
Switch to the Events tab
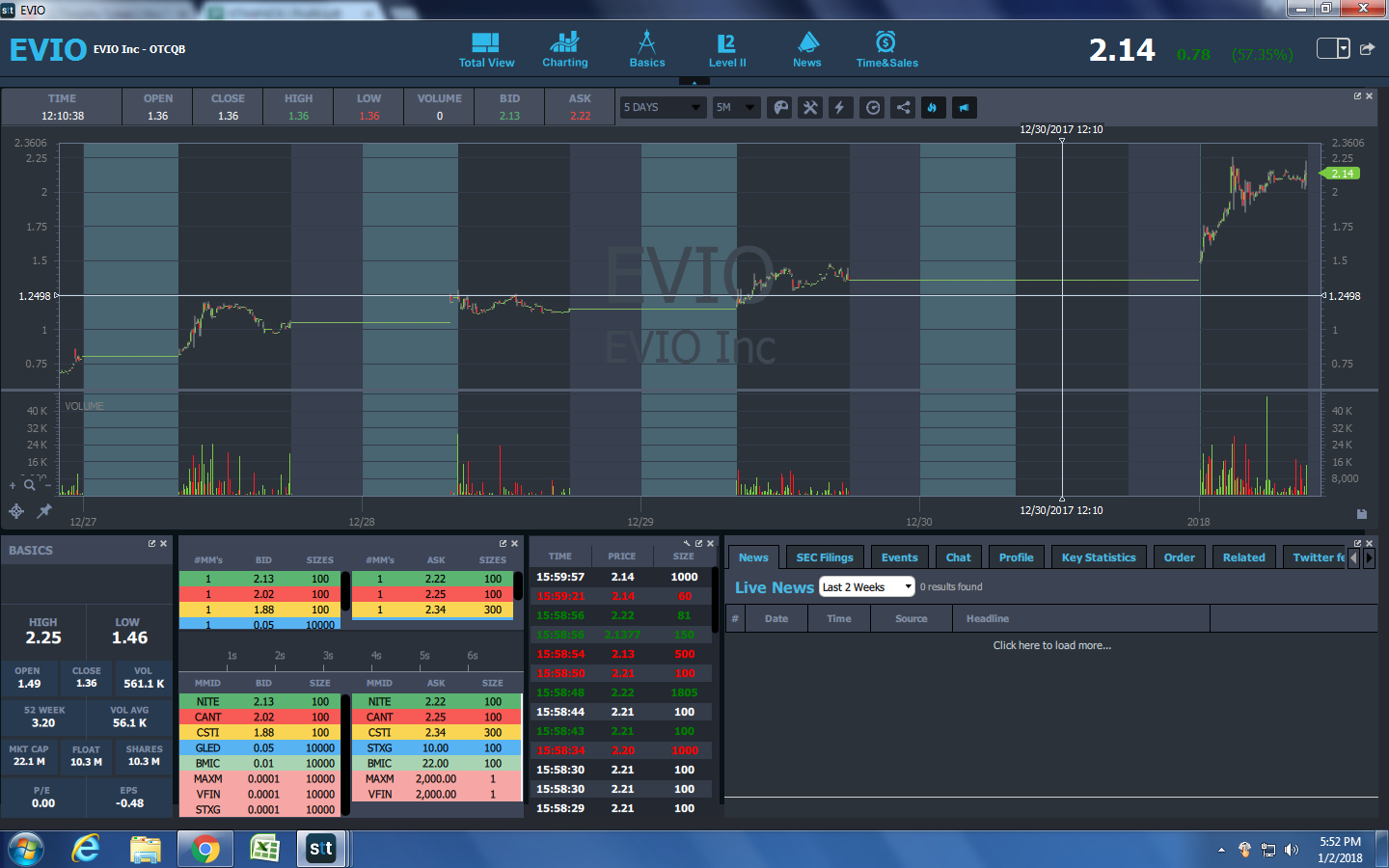pyautogui.click(x=900, y=557)
